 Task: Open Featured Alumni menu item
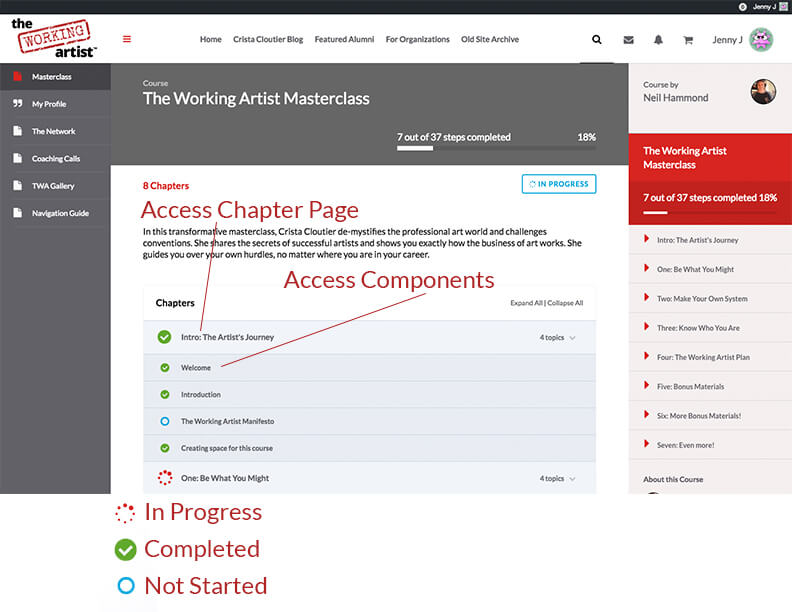344,40
